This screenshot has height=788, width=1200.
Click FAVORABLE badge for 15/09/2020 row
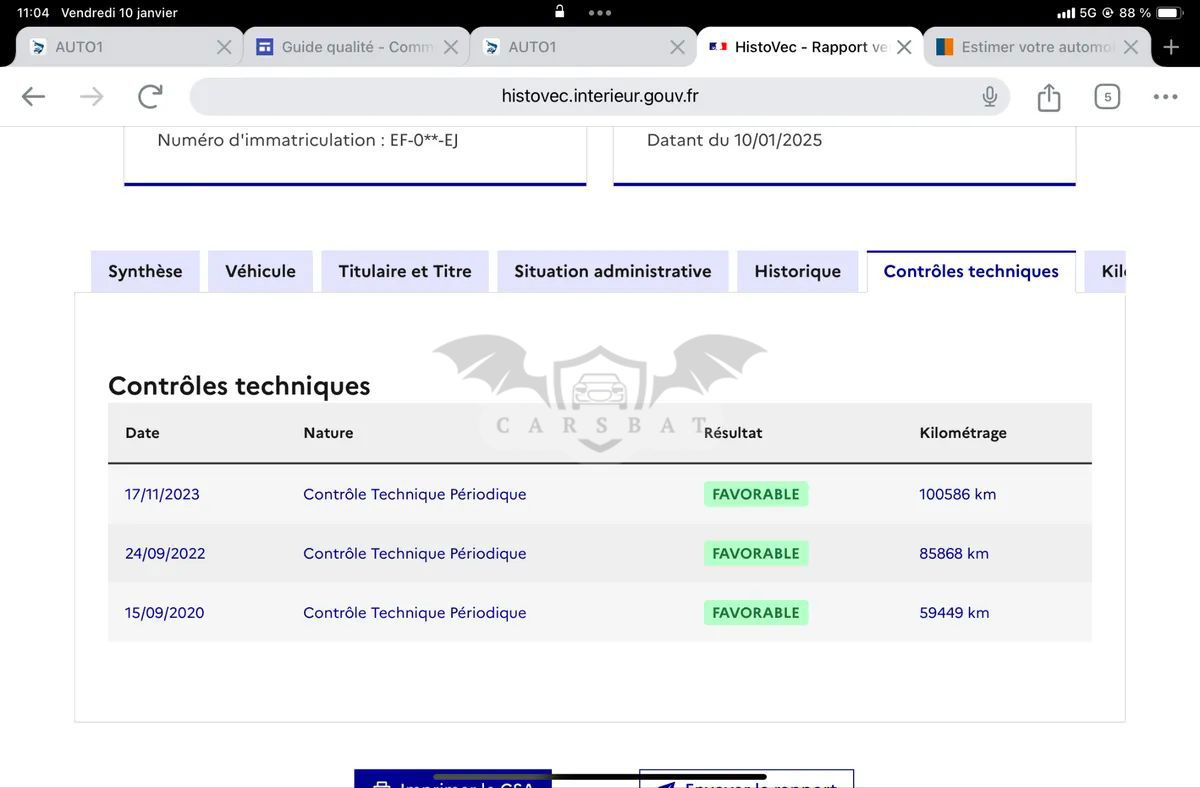pos(756,612)
